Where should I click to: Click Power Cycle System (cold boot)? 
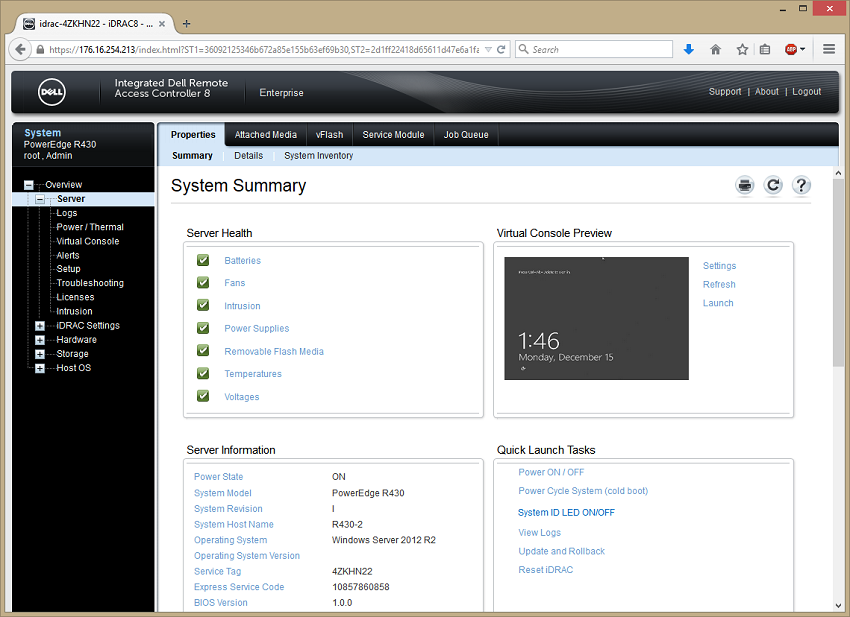(583, 491)
